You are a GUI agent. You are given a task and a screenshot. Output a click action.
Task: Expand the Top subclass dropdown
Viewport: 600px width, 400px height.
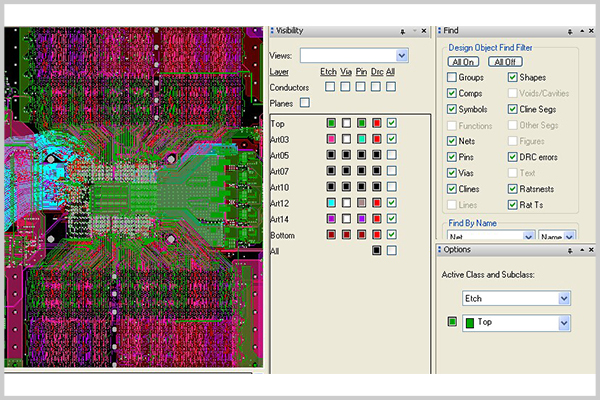564,323
